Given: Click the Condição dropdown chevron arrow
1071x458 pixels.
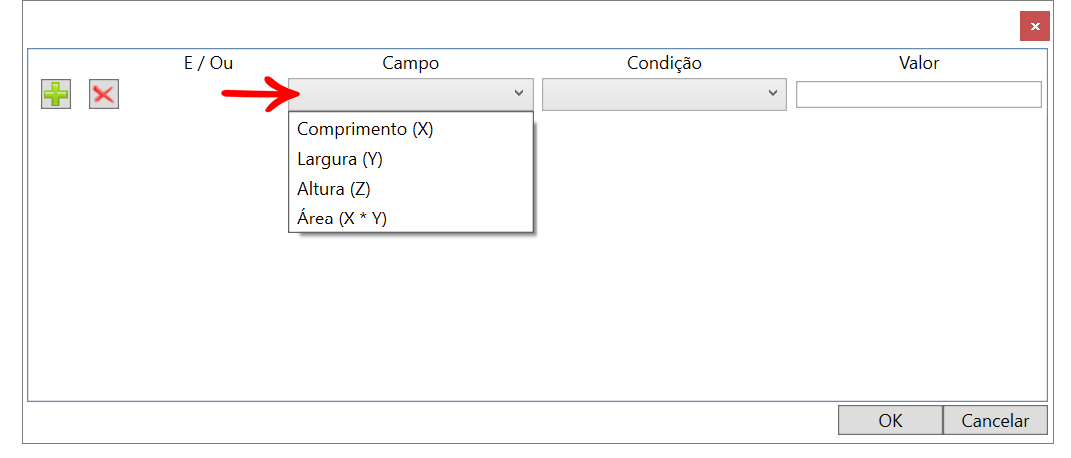Looking at the screenshot, I should point(773,93).
